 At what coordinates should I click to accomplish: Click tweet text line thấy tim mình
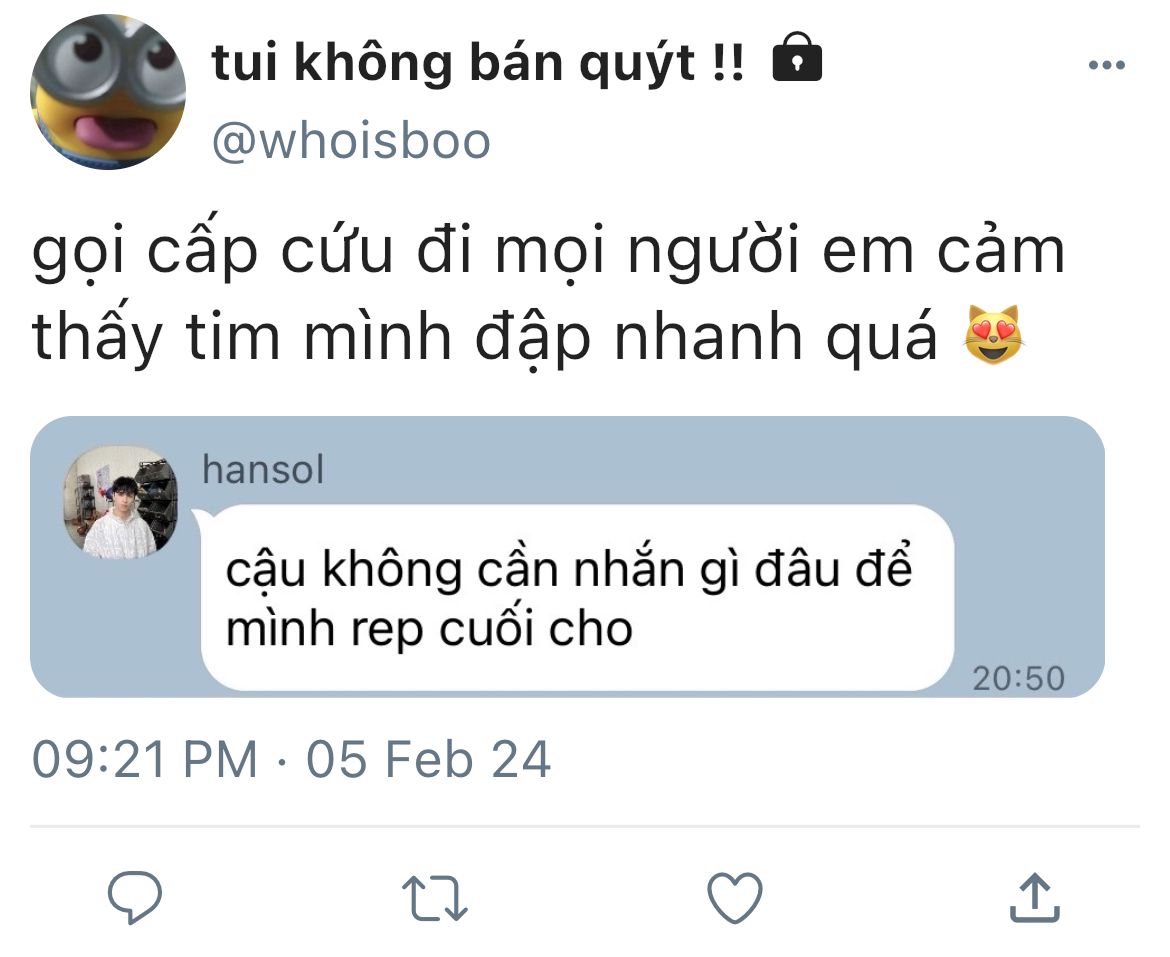click(x=242, y=338)
